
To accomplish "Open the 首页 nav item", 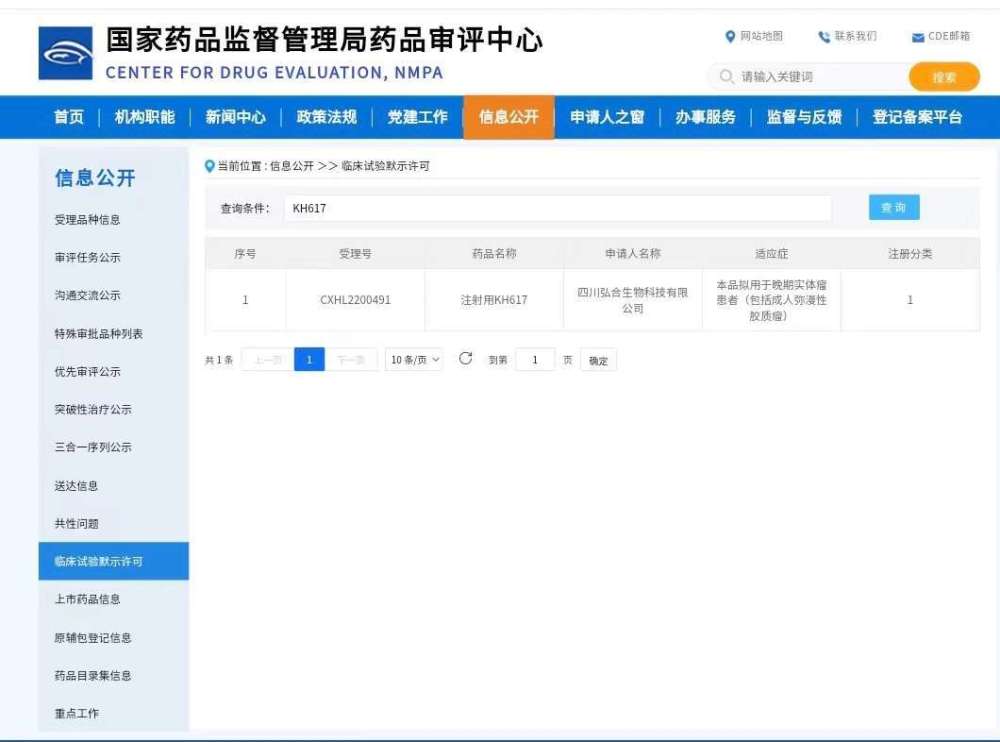I will 69,117.
